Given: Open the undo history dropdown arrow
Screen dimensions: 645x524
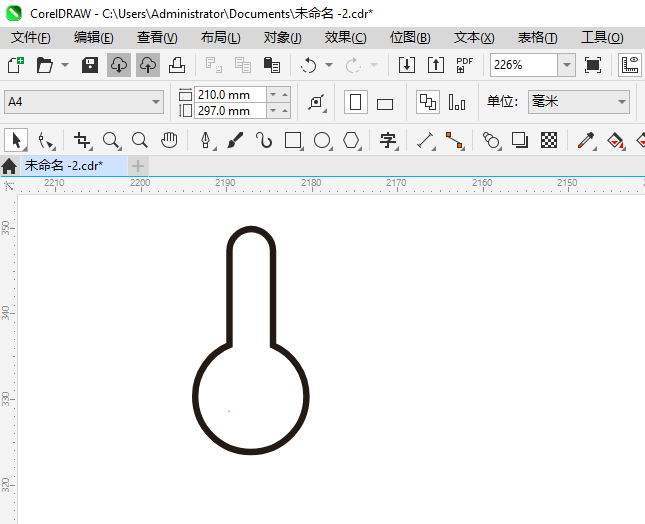Looking at the screenshot, I should [329, 65].
